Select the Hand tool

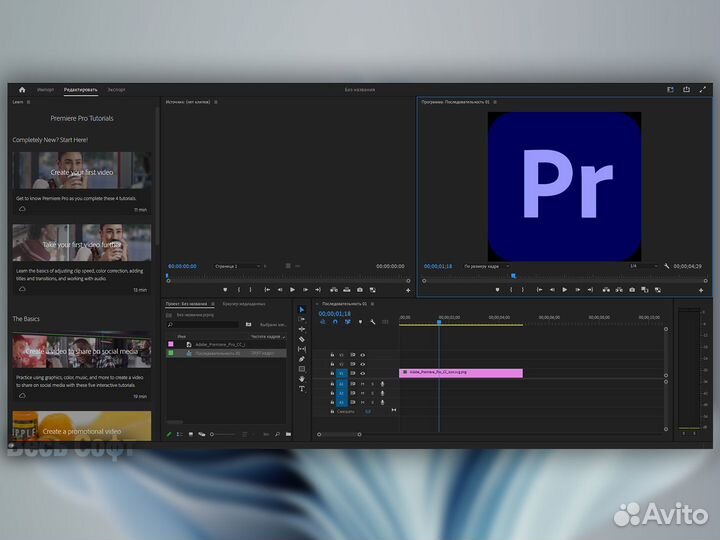coord(302,379)
